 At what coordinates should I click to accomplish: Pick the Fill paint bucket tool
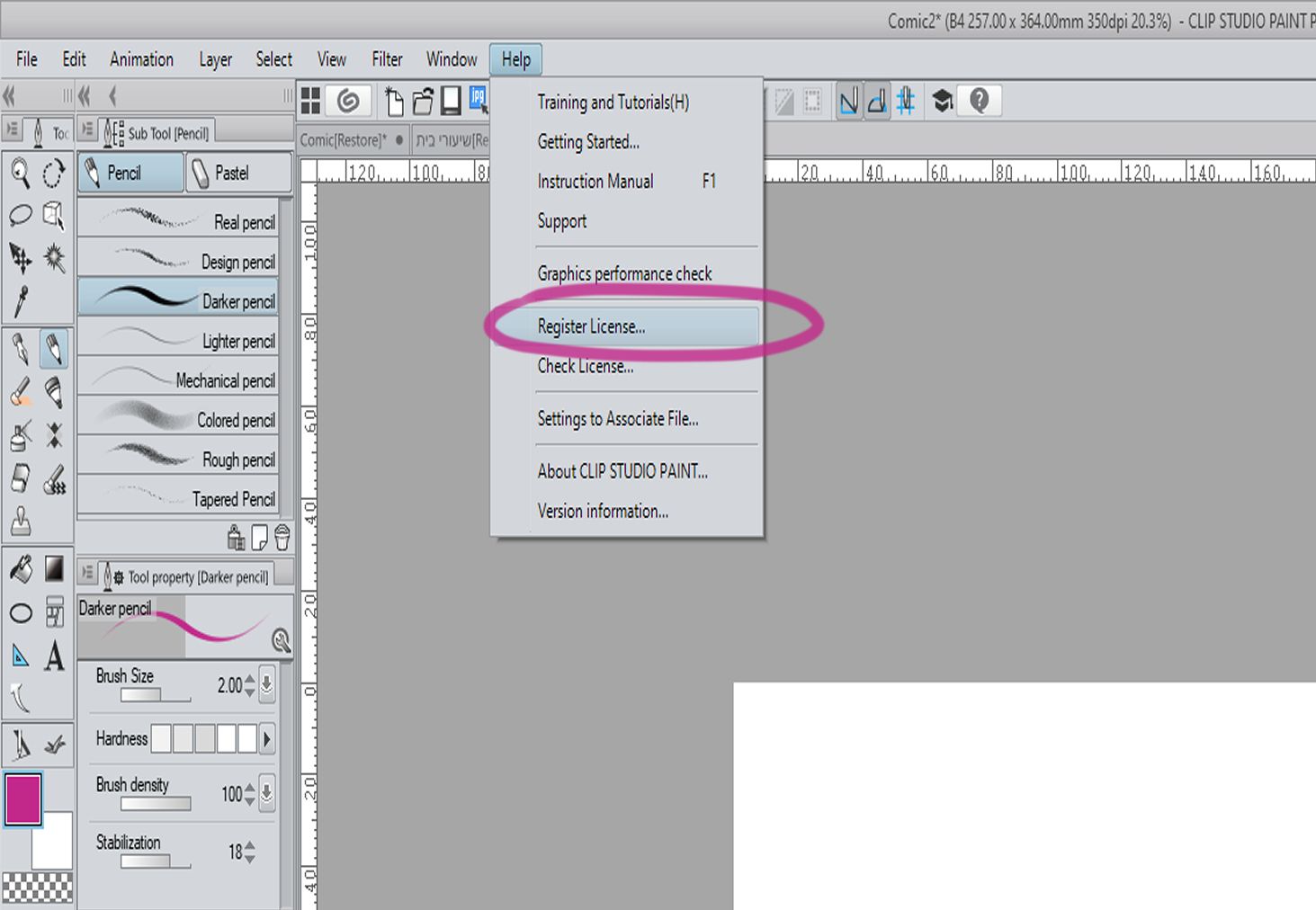click(x=20, y=568)
